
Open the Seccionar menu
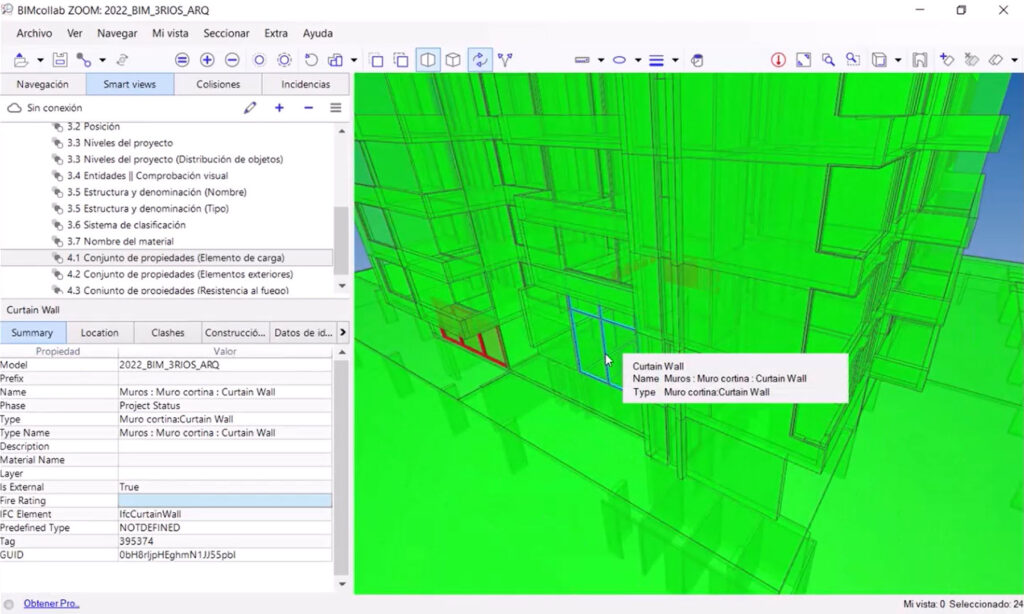click(226, 33)
